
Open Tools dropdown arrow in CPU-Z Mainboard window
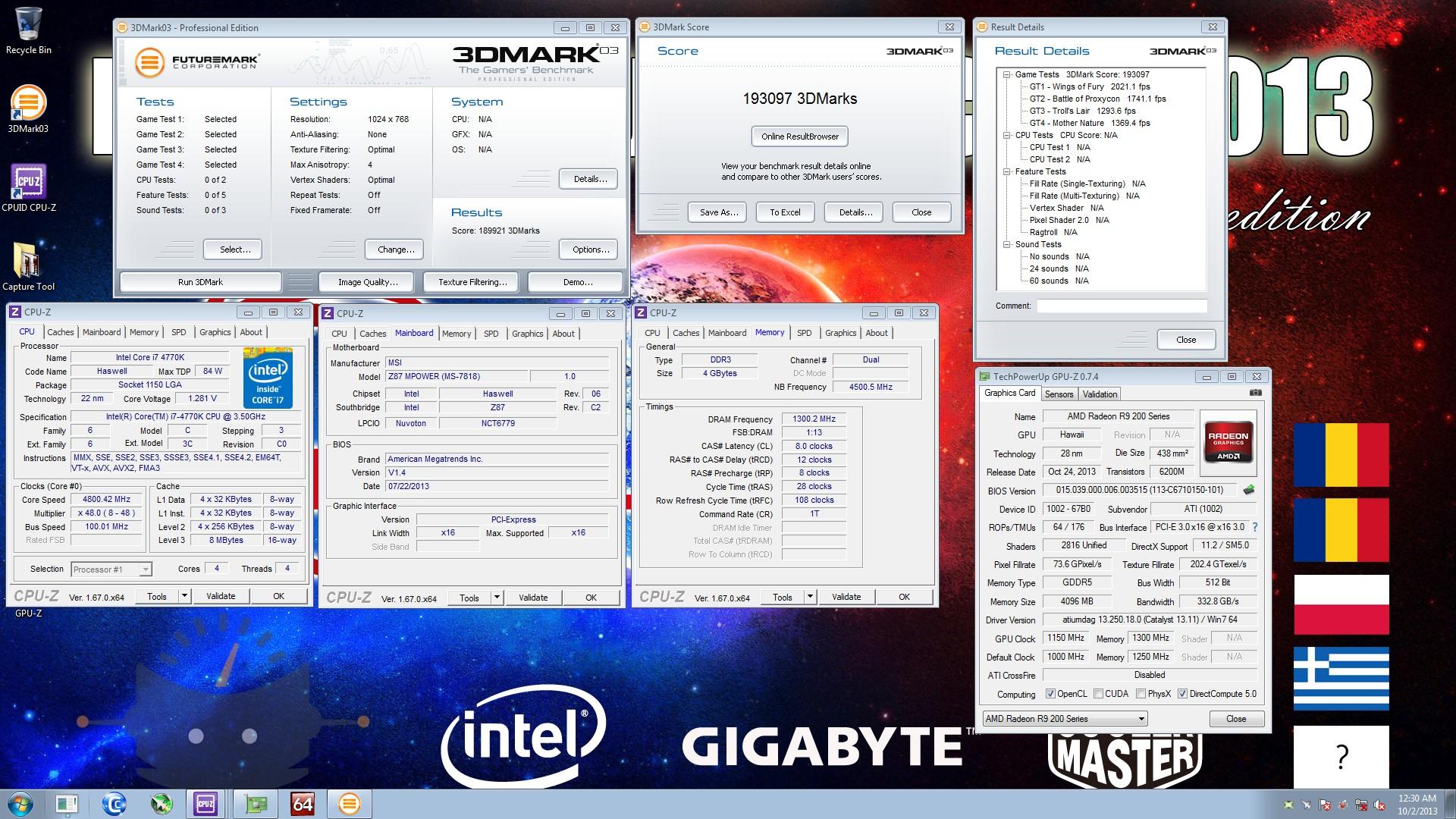pos(497,598)
